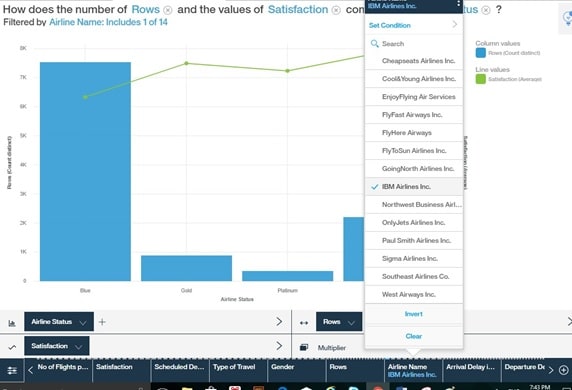Image resolution: width=572 pixels, height=390 pixels.
Task: Remove the Rows field with its x icon
Action: (x=167, y=10)
